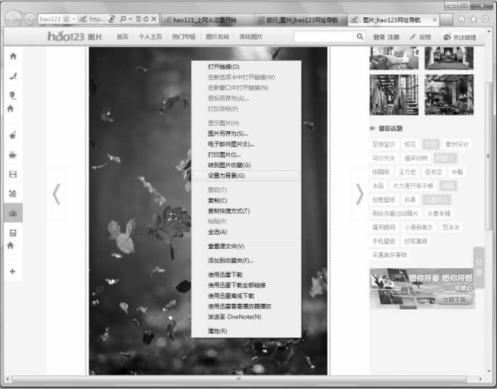Choose 复制快捷方式(T) in context menu
The image size is (497, 389).
click(x=247, y=211)
